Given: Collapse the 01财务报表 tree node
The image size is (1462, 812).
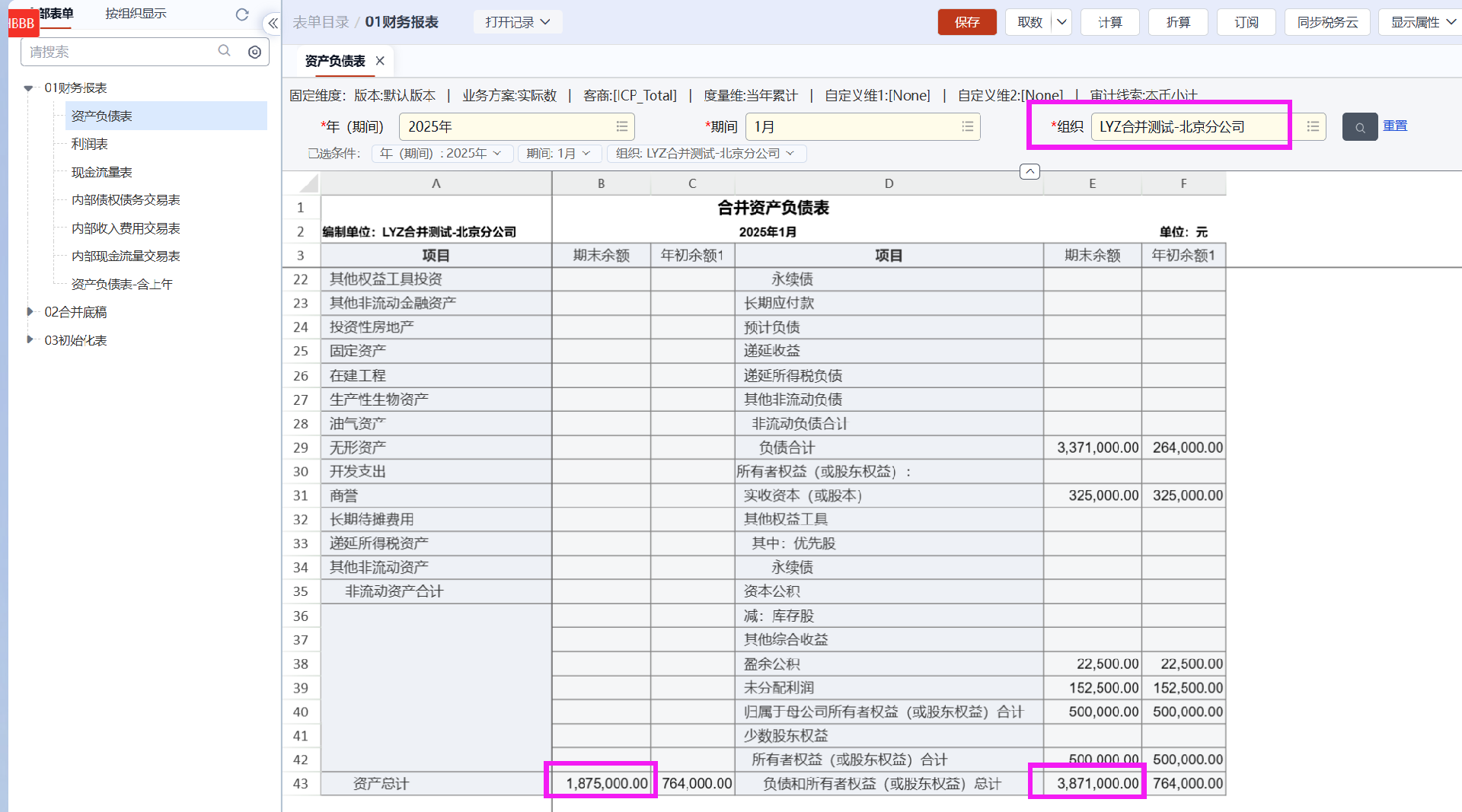Looking at the screenshot, I should click(x=29, y=88).
